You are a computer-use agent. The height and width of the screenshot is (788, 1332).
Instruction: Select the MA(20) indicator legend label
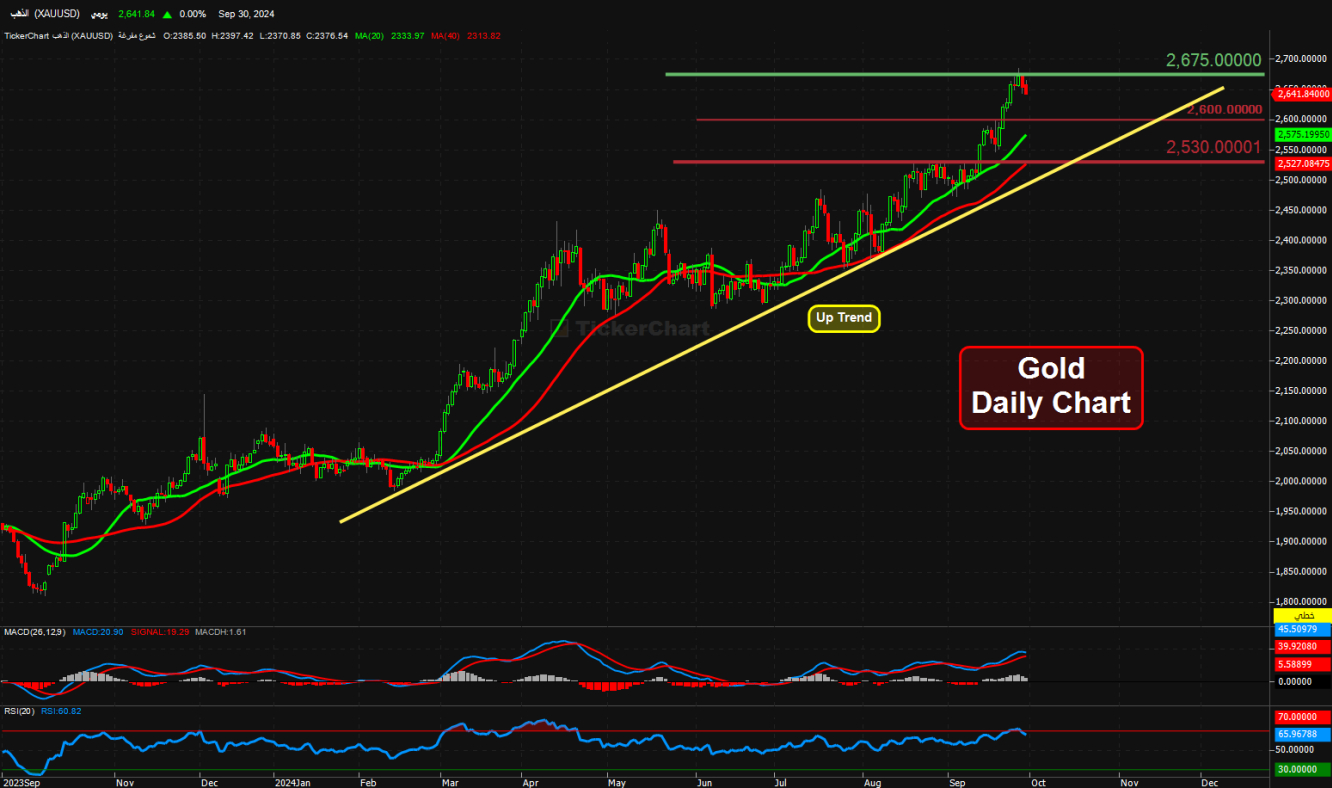(370, 36)
